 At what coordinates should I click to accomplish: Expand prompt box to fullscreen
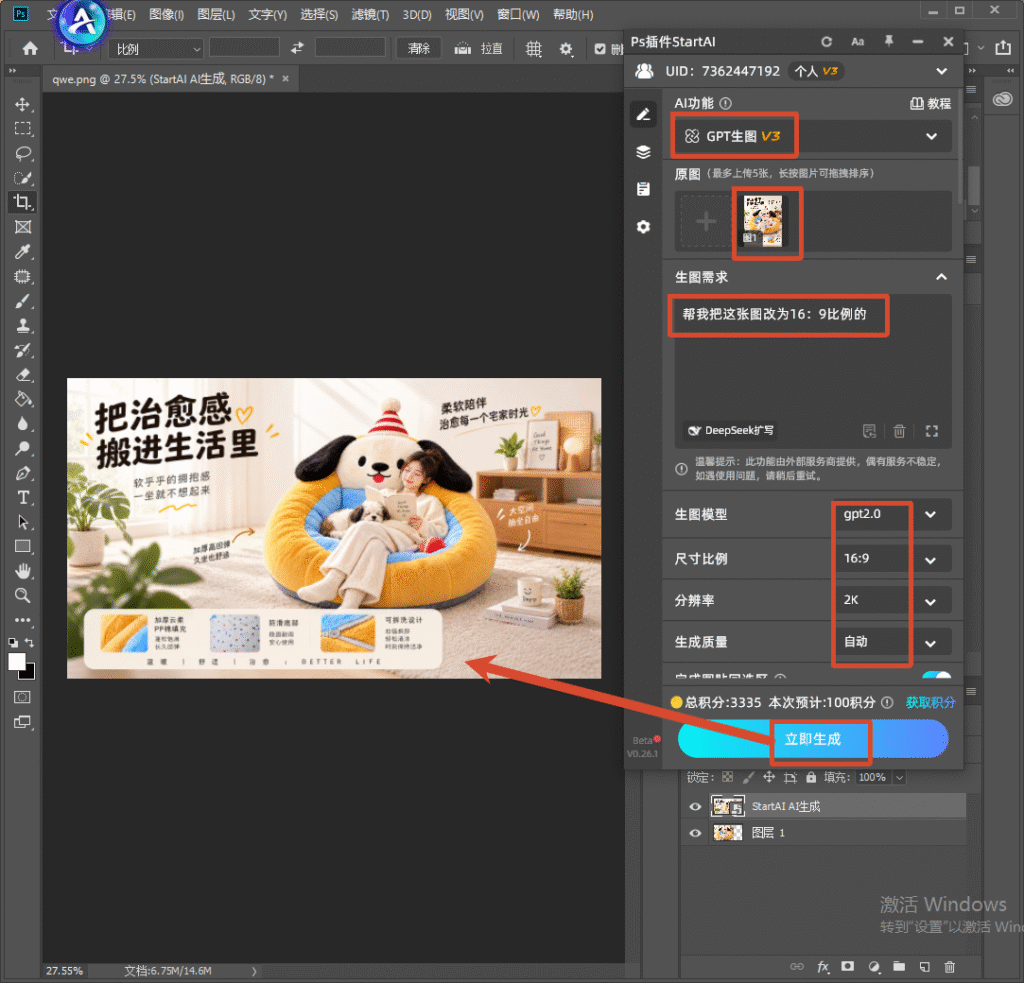tap(932, 430)
